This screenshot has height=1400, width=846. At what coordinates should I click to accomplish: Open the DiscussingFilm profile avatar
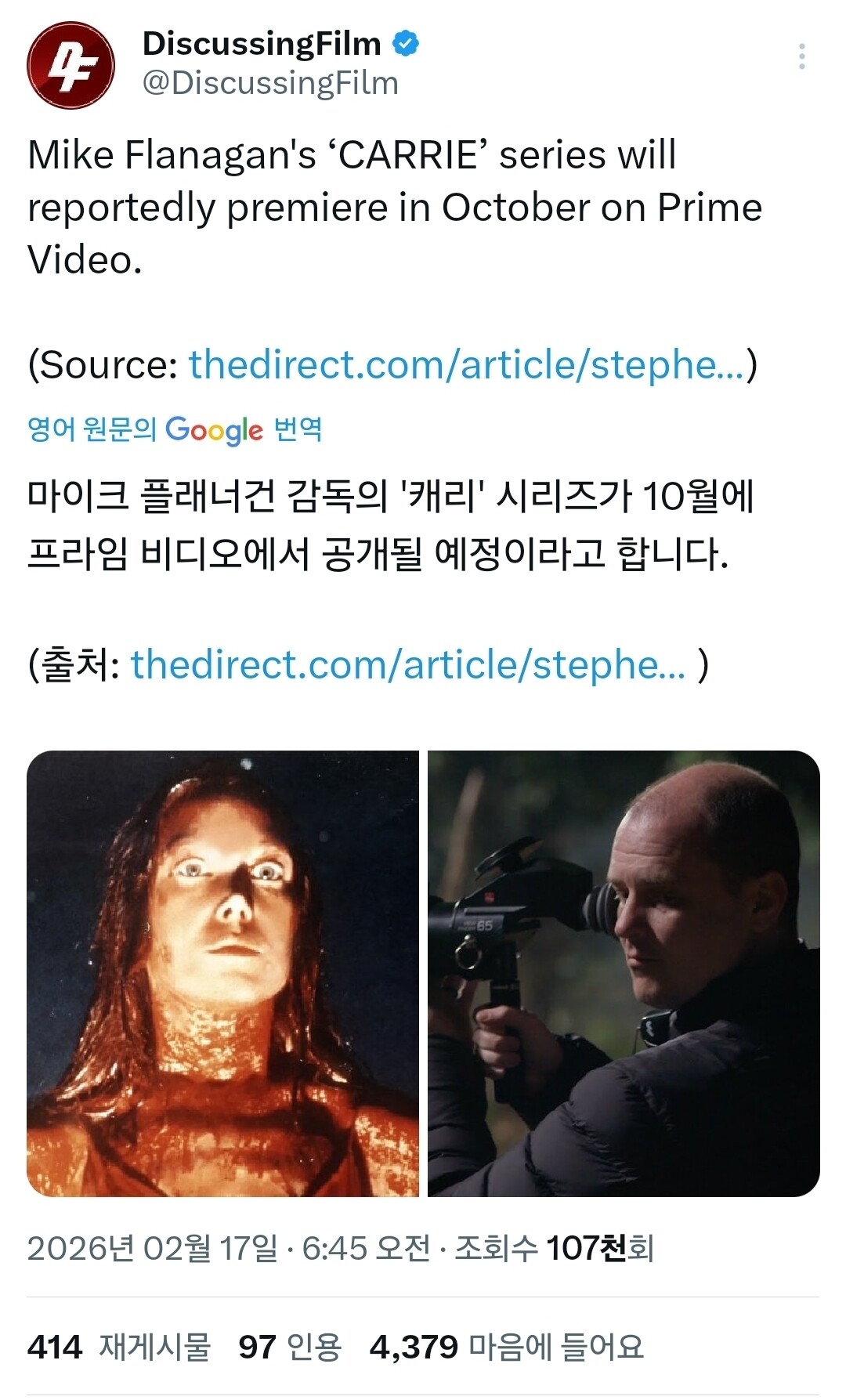click(70, 65)
